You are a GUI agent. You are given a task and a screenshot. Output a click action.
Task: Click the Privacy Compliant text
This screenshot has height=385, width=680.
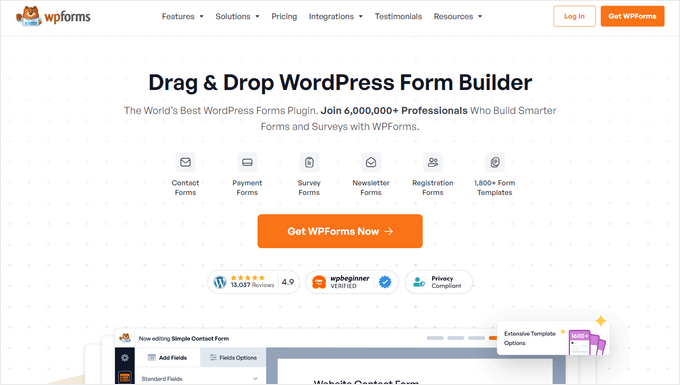(446, 282)
